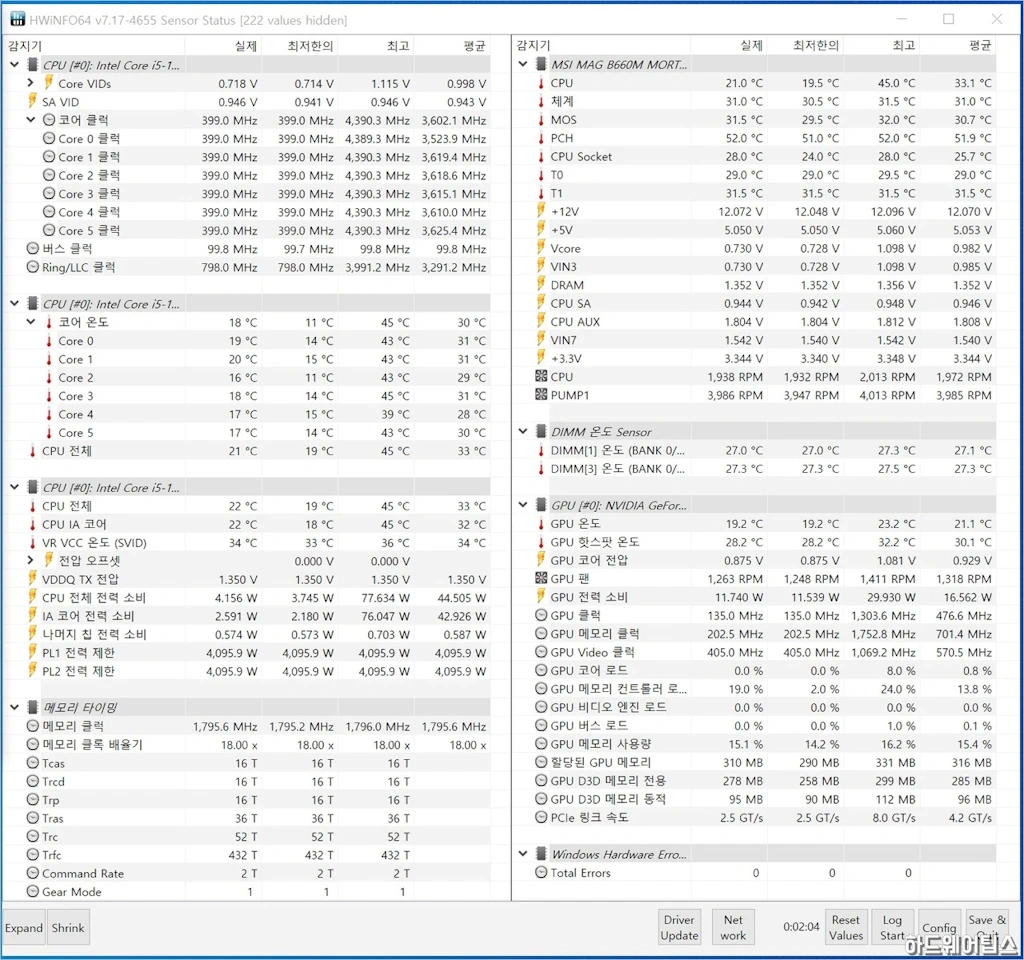
Task: Click the 0:02:04 elapsed time display
Action: coord(801,927)
